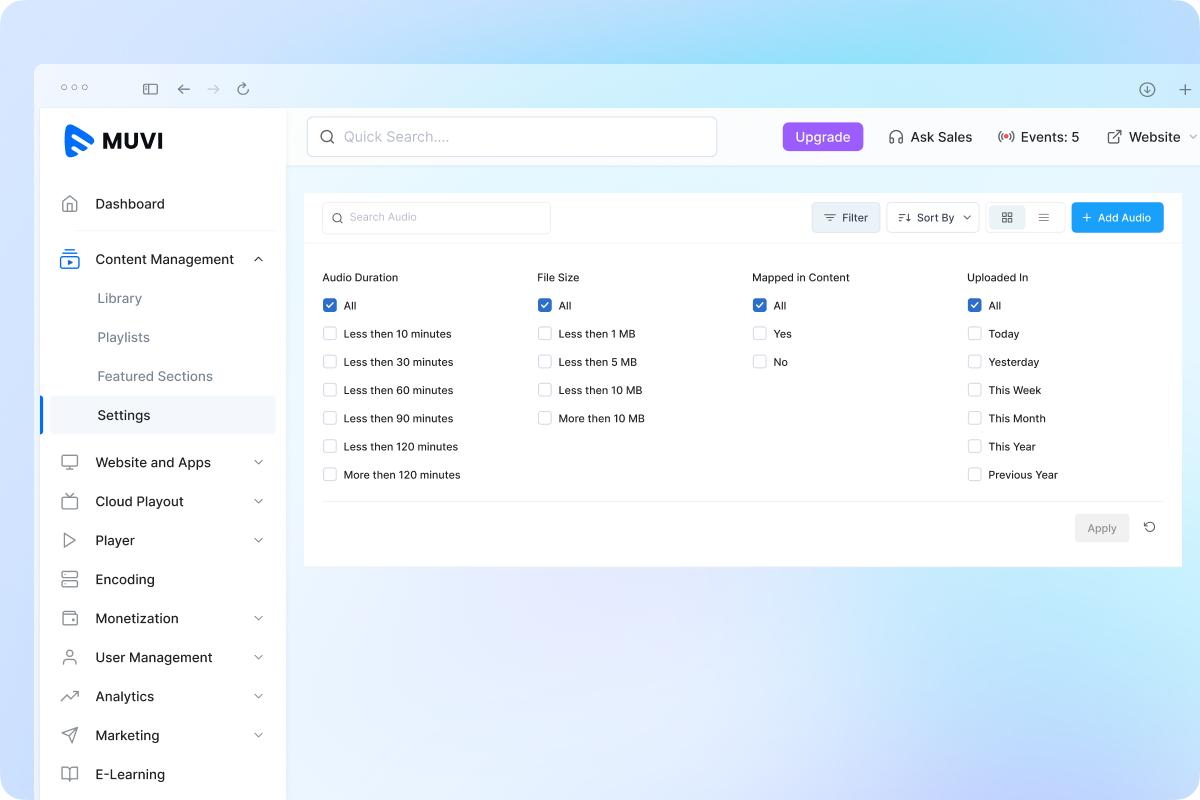The image size is (1200, 800).
Task: Select the Website and Apps monitor icon
Action: pos(70,462)
